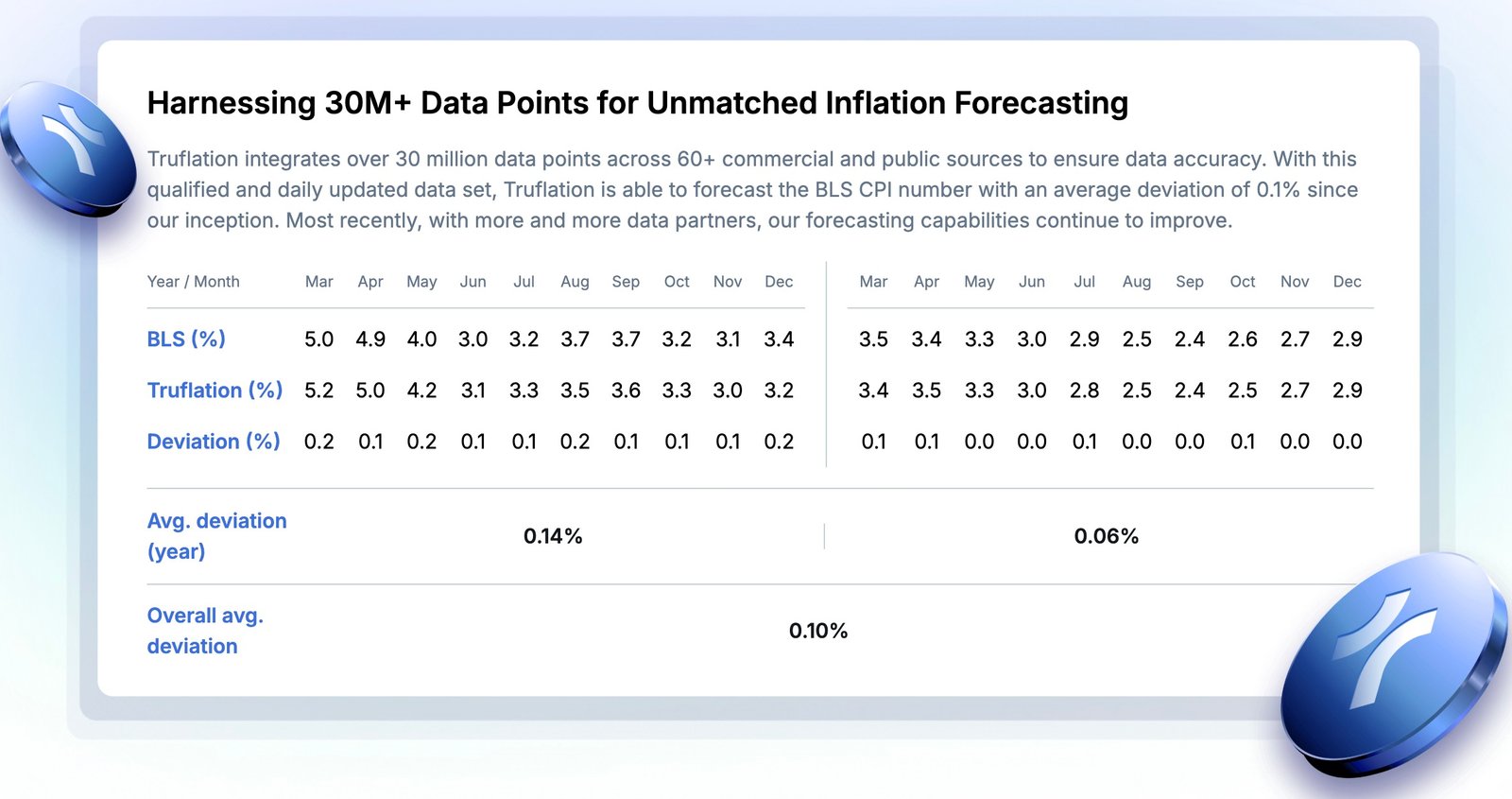The width and height of the screenshot is (1512, 799).
Task: Click the 0.10% overall average deviation value
Action: 818,631
